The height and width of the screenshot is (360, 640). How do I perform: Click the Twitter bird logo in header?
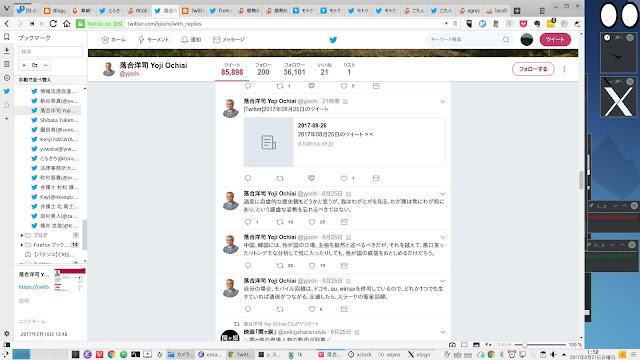(333, 40)
